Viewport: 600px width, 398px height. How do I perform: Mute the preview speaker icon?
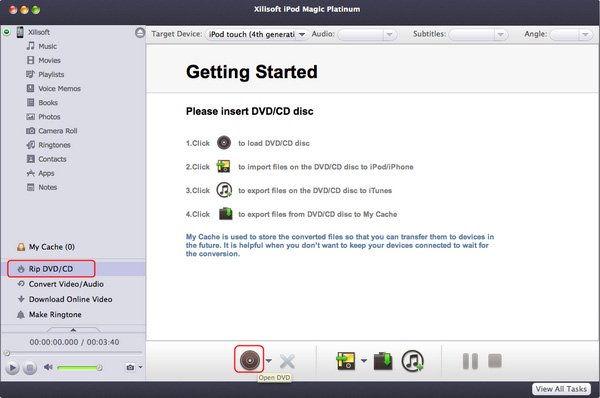point(48,367)
